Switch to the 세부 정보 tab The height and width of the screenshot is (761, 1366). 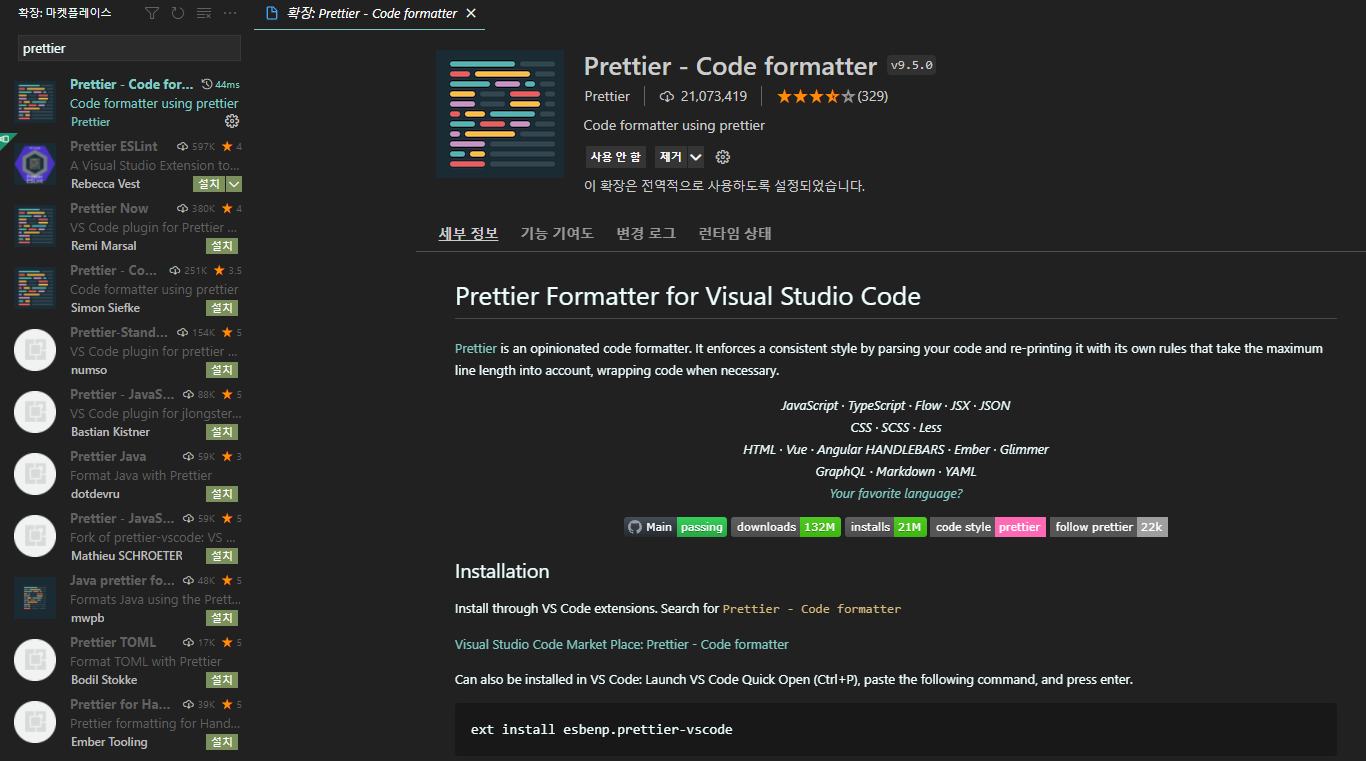point(468,233)
